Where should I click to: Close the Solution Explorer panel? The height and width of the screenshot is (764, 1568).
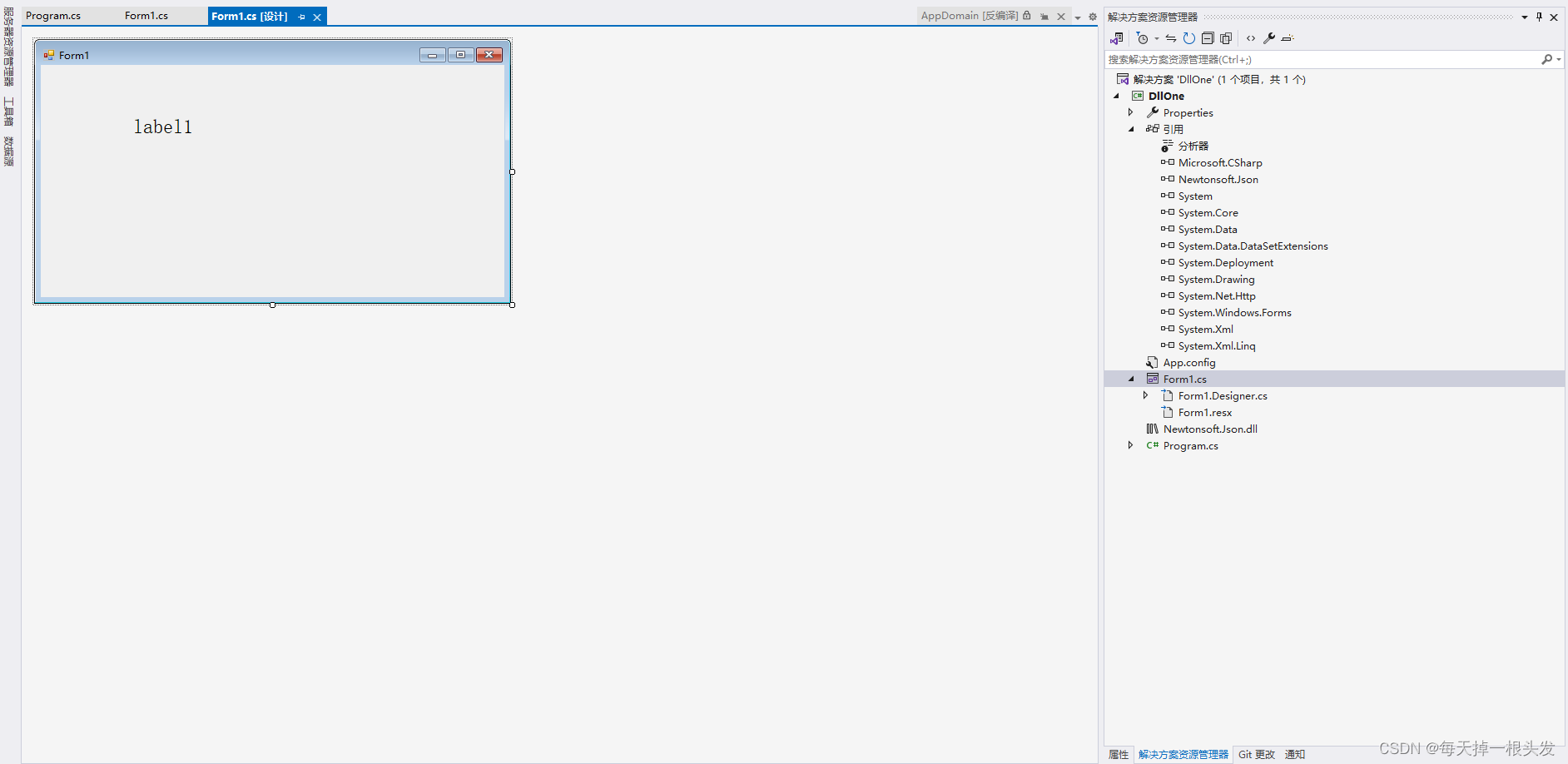click(1554, 17)
